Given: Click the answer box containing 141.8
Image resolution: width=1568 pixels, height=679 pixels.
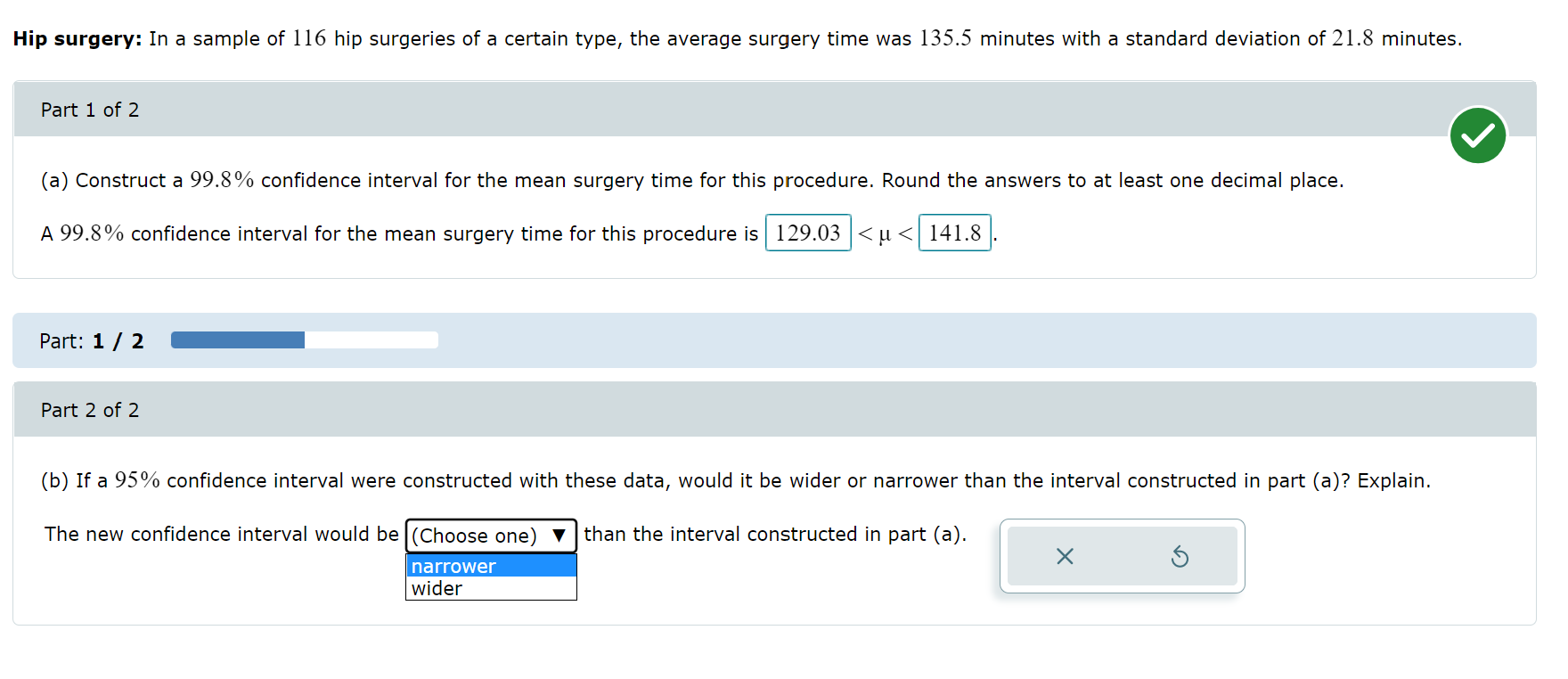Looking at the screenshot, I should click(954, 233).
